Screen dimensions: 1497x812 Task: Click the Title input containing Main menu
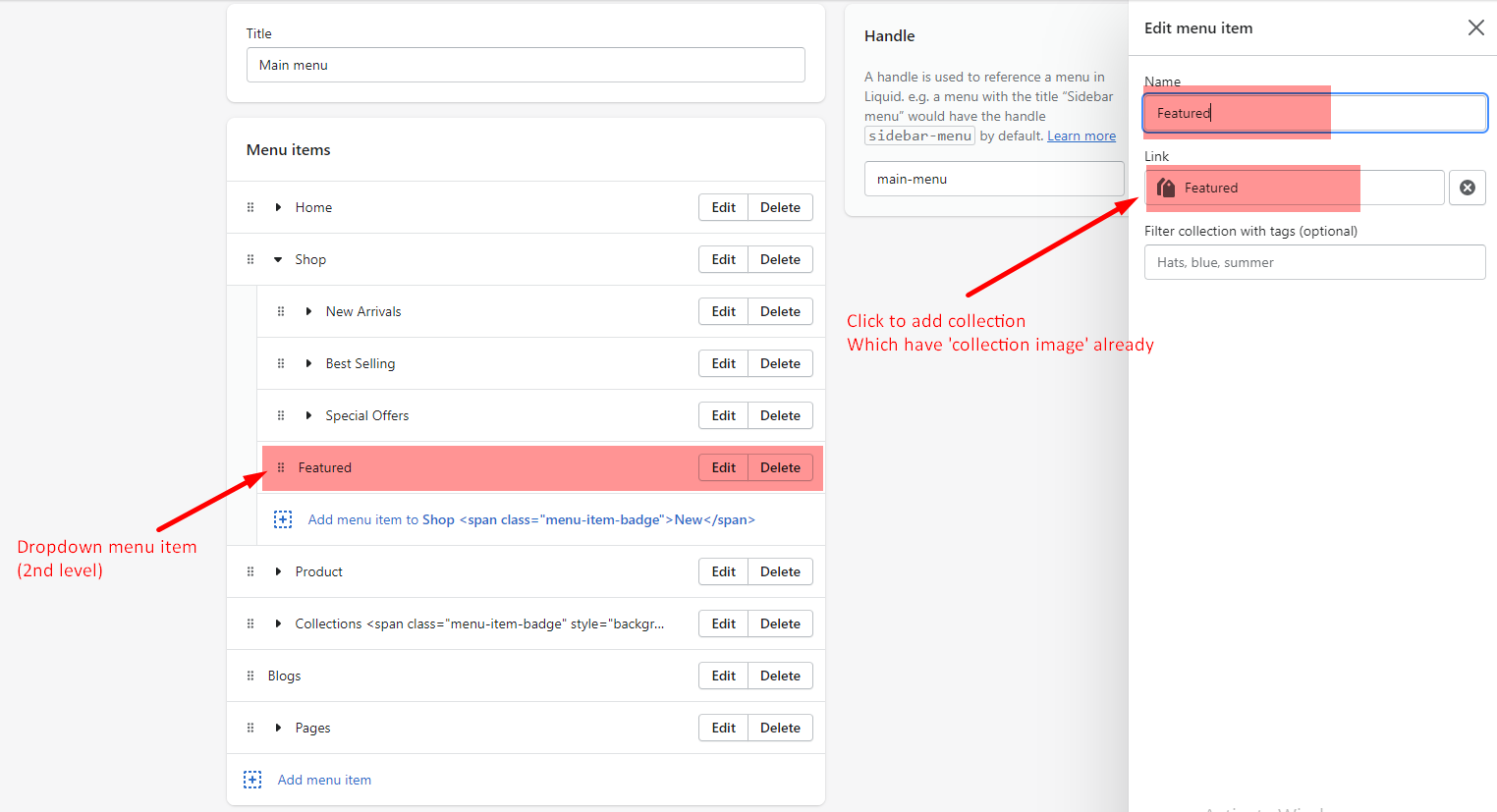(x=526, y=65)
